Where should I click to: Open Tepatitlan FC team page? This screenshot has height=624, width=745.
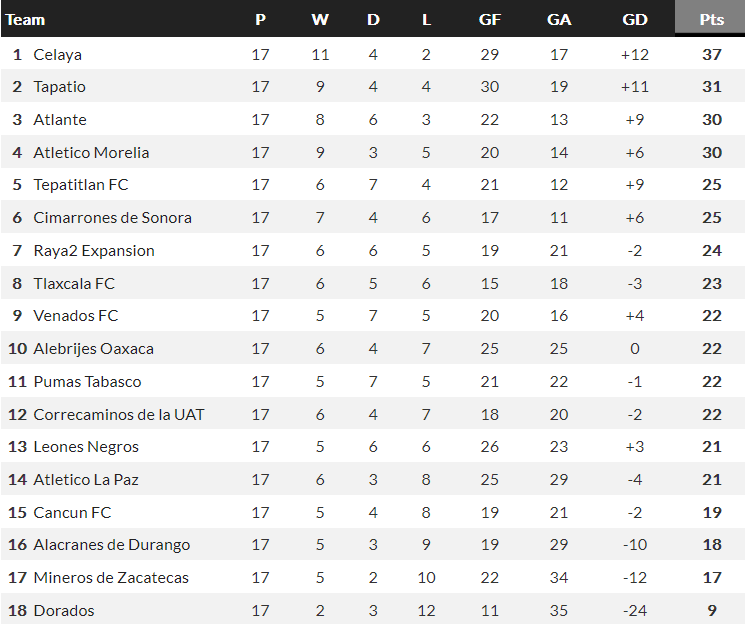[81, 185]
